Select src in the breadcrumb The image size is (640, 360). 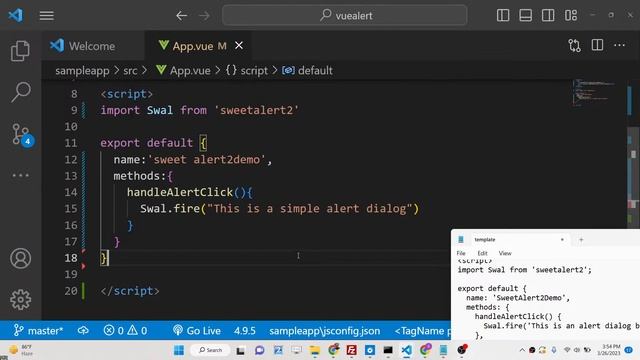point(130,71)
